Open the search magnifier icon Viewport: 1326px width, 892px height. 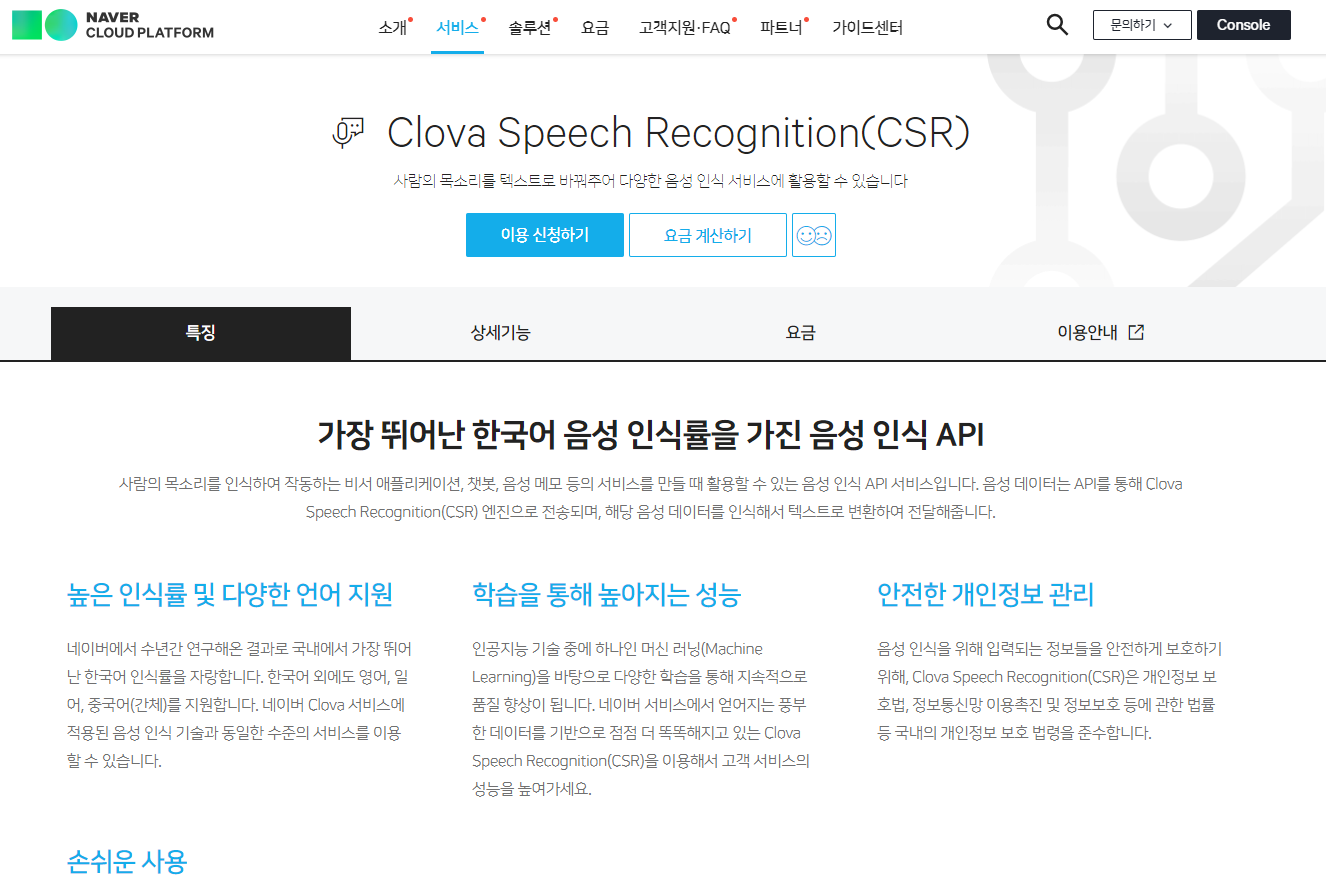(x=1057, y=25)
